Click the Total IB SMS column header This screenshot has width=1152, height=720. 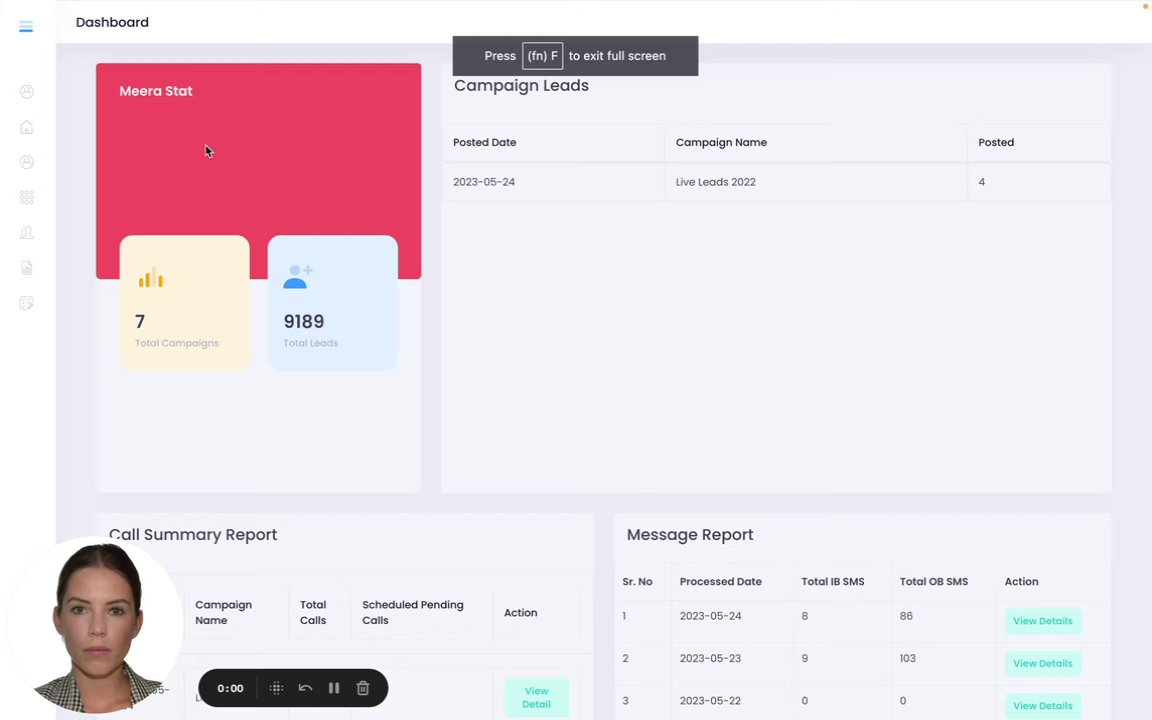click(832, 581)
